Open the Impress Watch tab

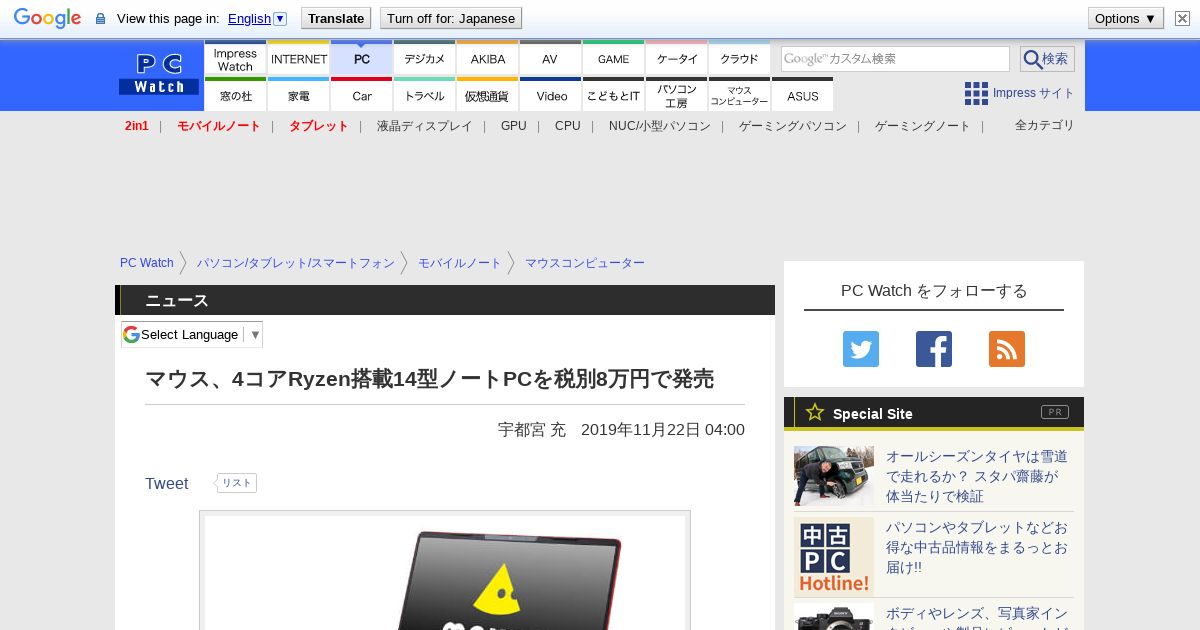235,59
